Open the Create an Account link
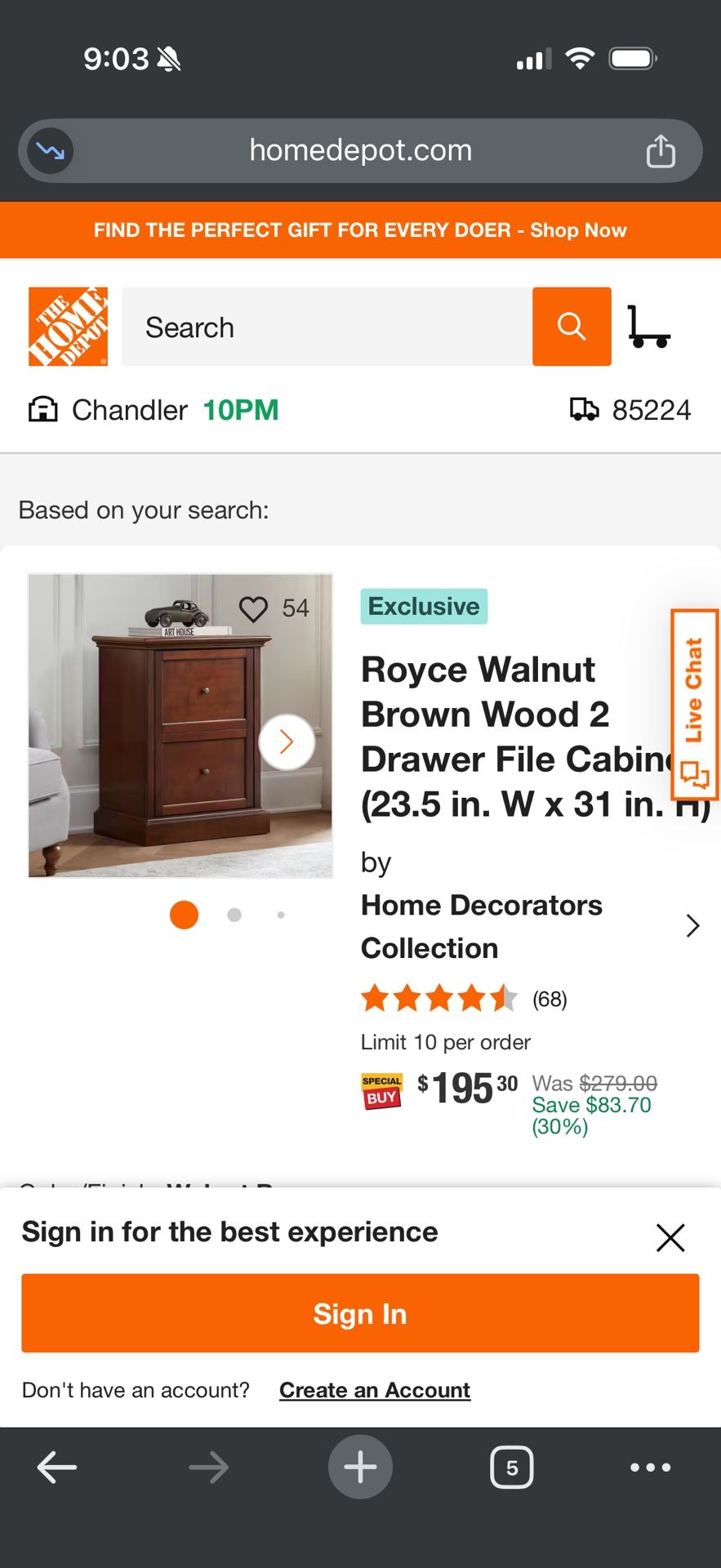Viewport: 721px width, 1568px height. 373,1390
